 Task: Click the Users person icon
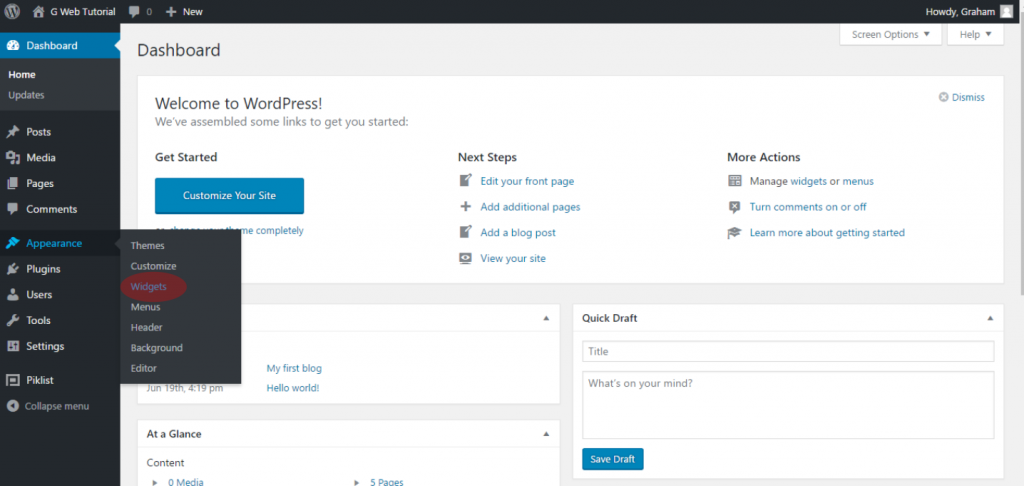tap(12, 295)
